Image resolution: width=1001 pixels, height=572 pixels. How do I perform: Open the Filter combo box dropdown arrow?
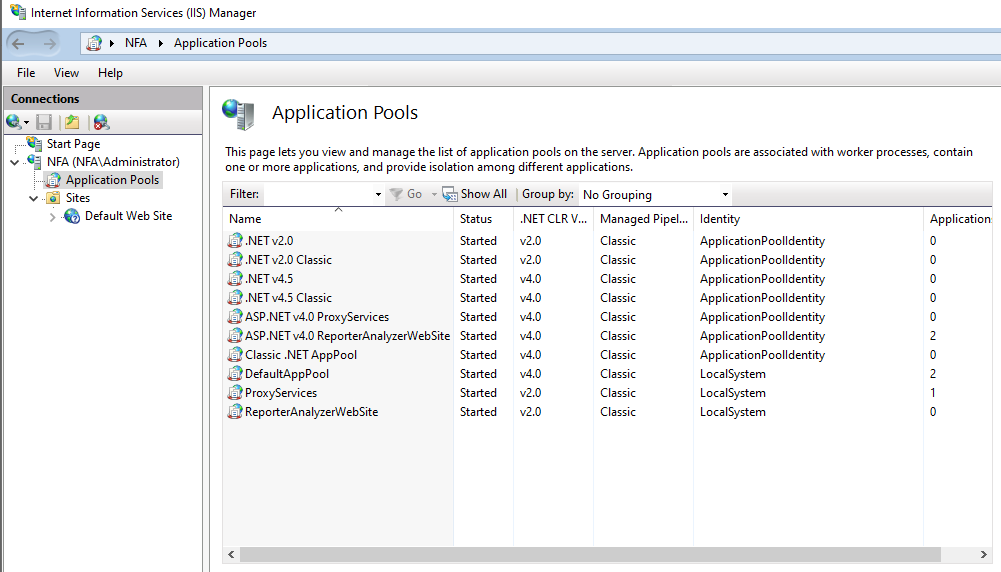tap(378, 195)
